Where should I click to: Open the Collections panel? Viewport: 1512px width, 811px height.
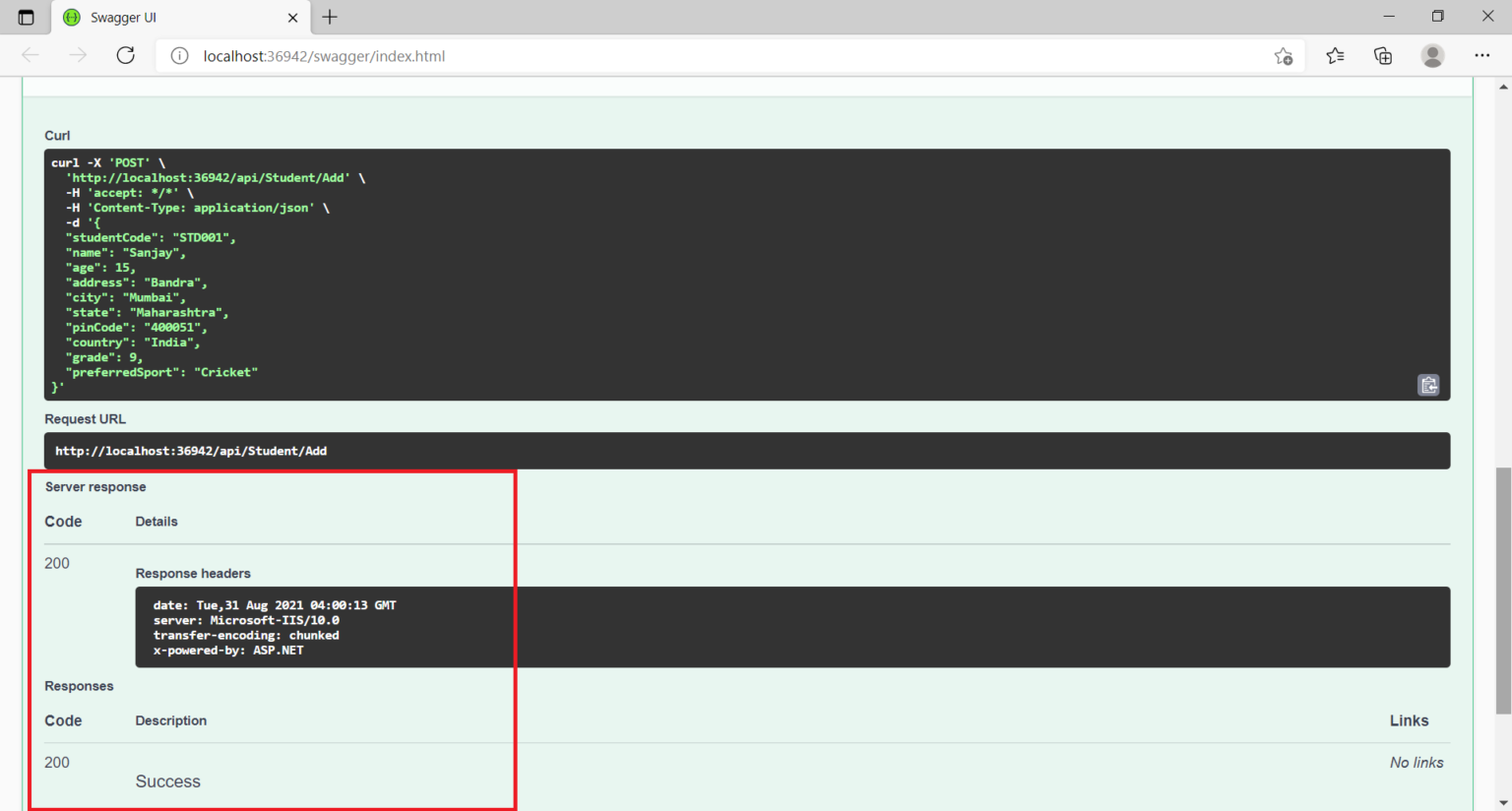(1383, 55)
